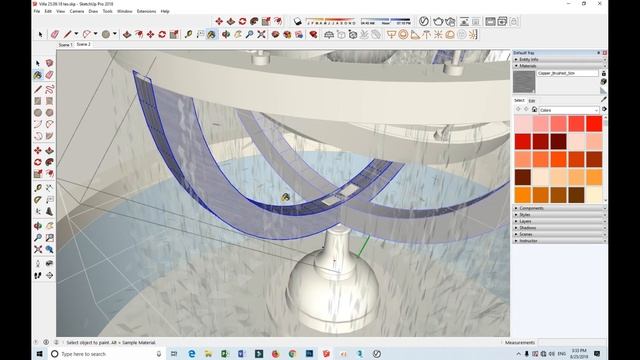Expand the Scenes panel
This screenshot has height=360, width=640.
559,234
